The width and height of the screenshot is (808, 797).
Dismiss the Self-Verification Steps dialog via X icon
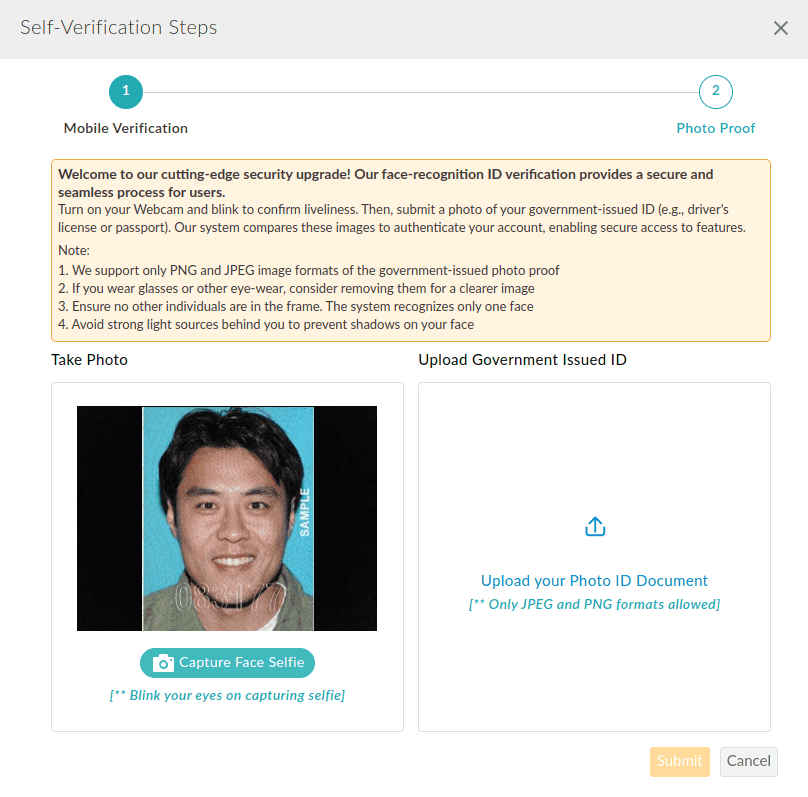(x=781, y=28)
